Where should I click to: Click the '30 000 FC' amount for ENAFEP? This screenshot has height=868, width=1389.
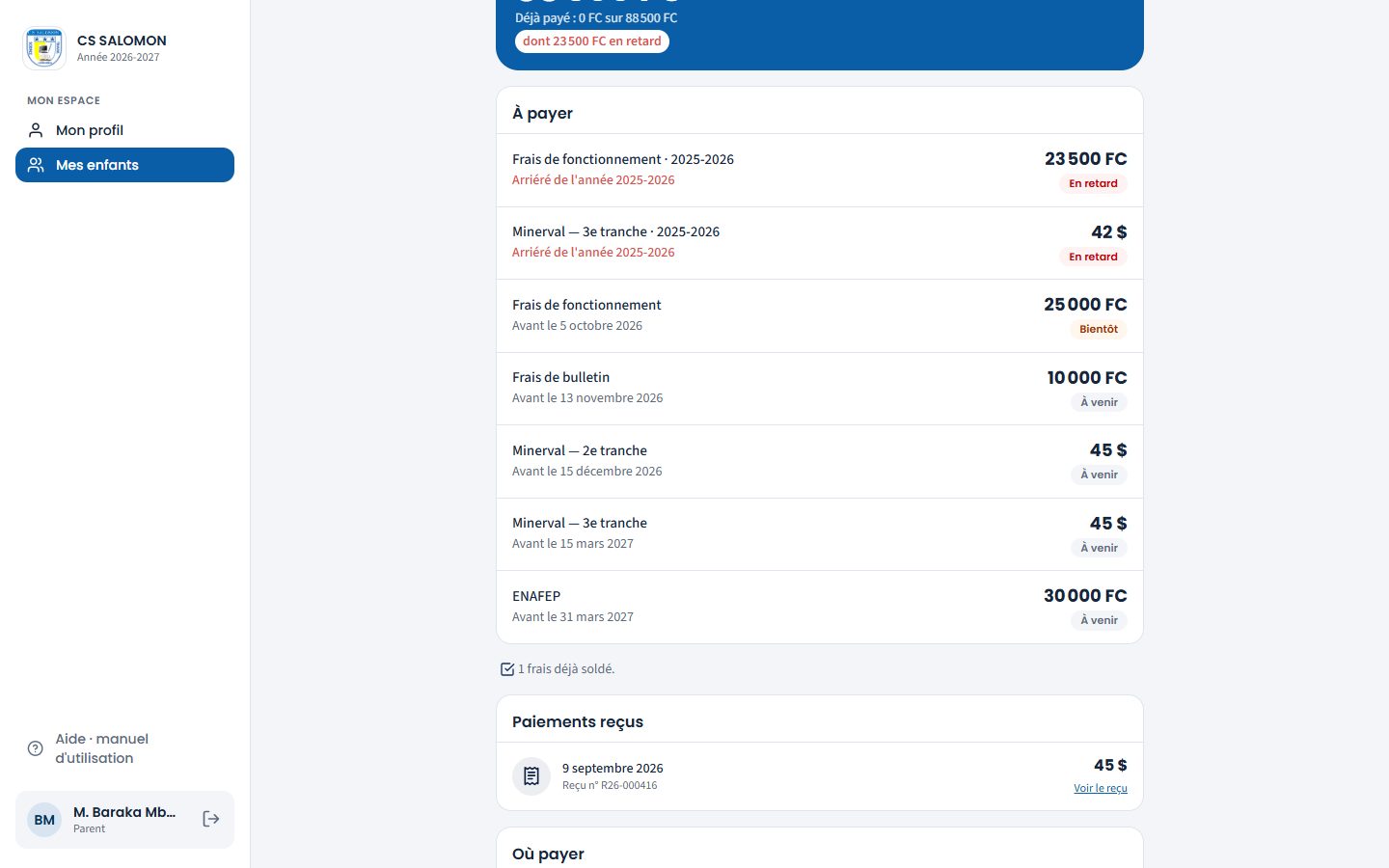tap(1085, 596)
